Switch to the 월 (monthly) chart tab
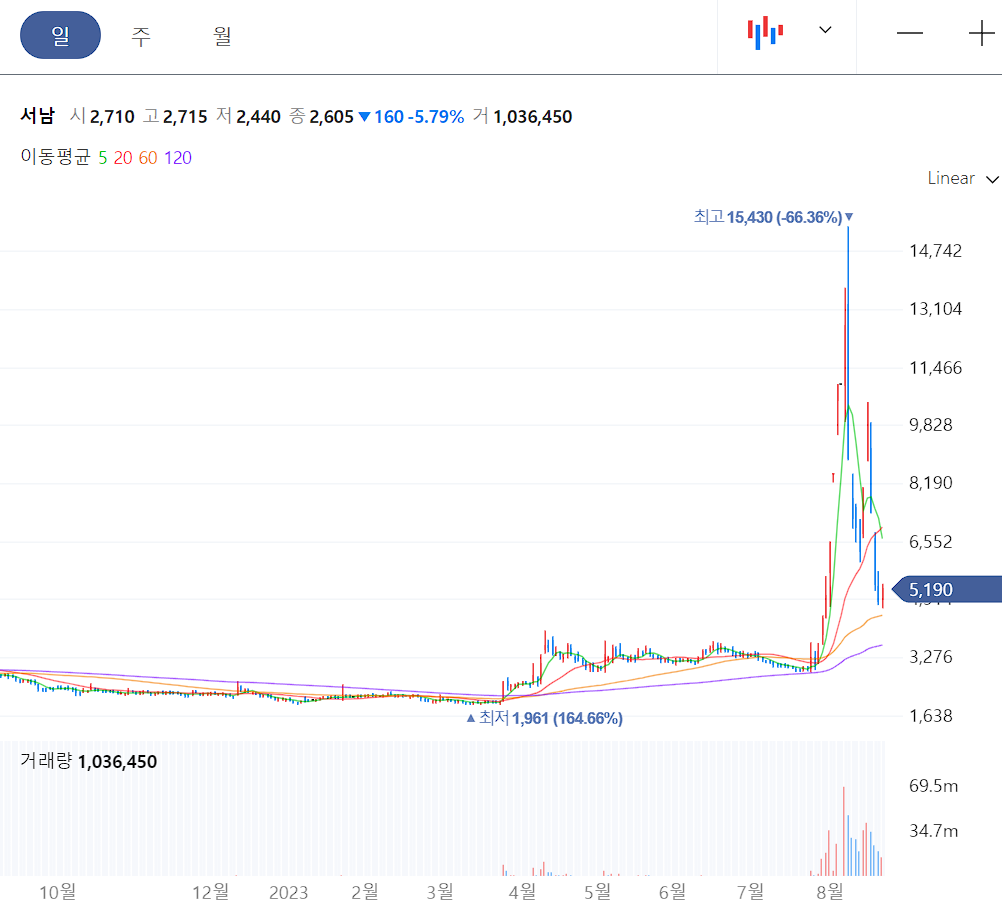 coord(222,36)
